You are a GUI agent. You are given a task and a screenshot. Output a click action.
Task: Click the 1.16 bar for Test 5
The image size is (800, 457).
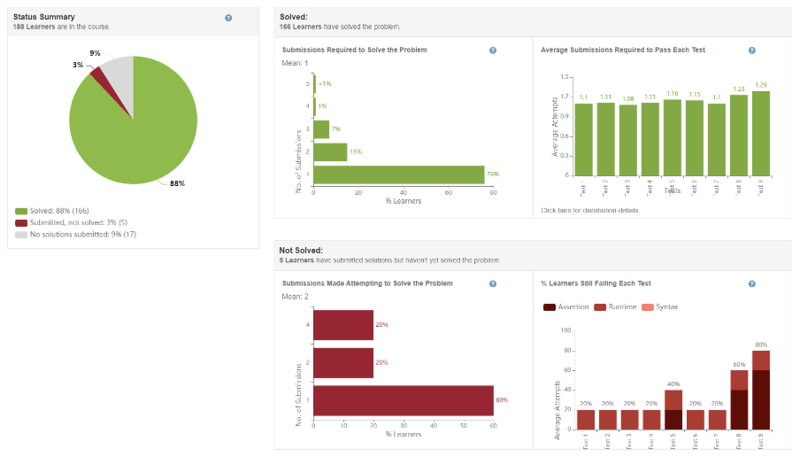[x=672, y=138]
